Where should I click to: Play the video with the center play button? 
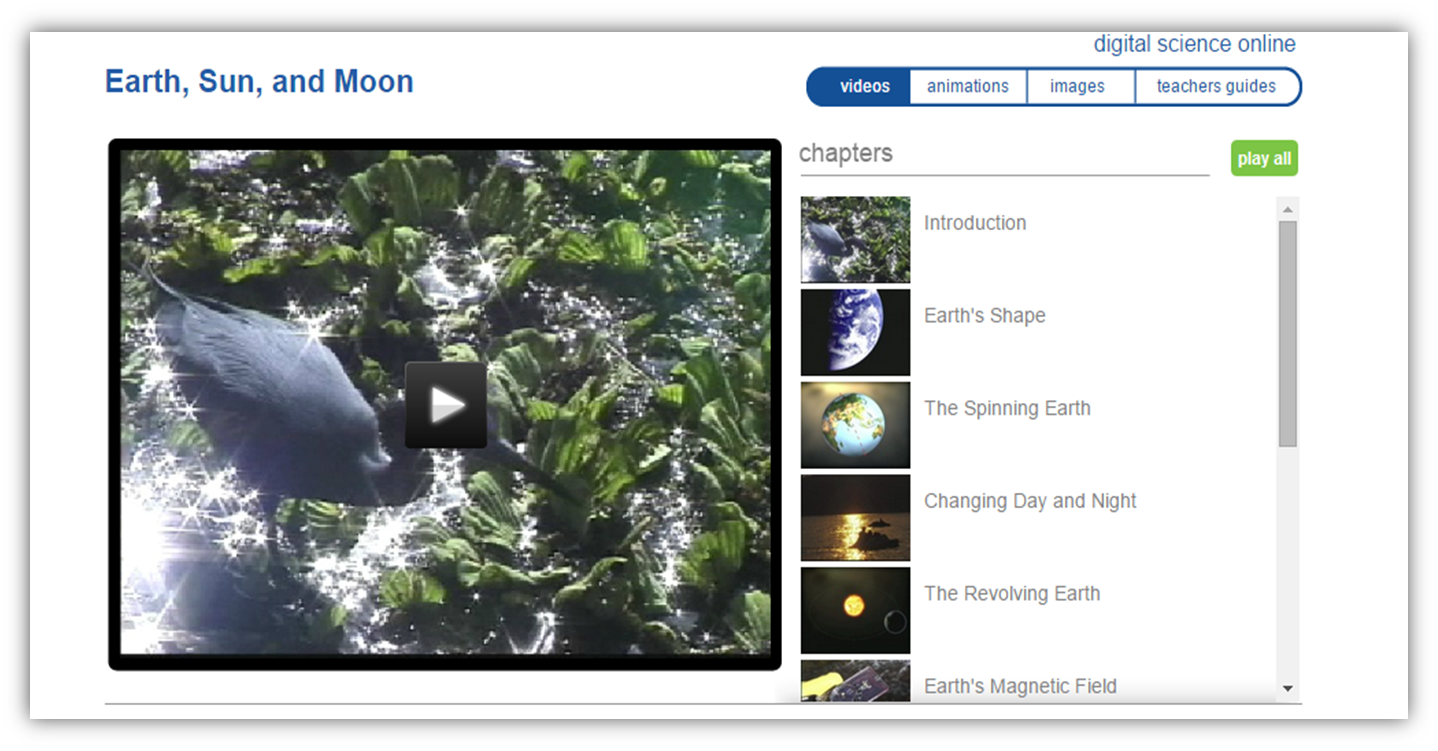coord(446,405)
